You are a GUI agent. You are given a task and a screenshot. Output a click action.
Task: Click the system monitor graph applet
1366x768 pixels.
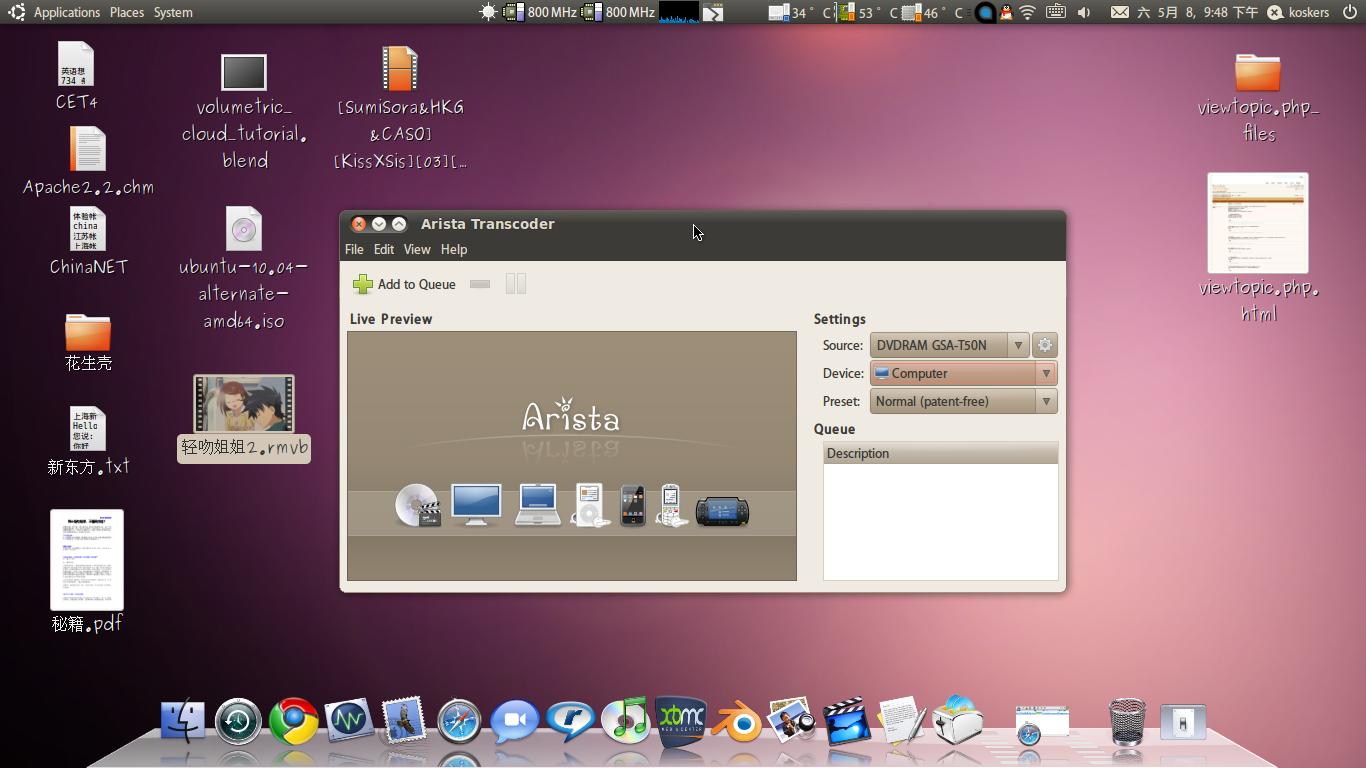(x=679, y=12)
